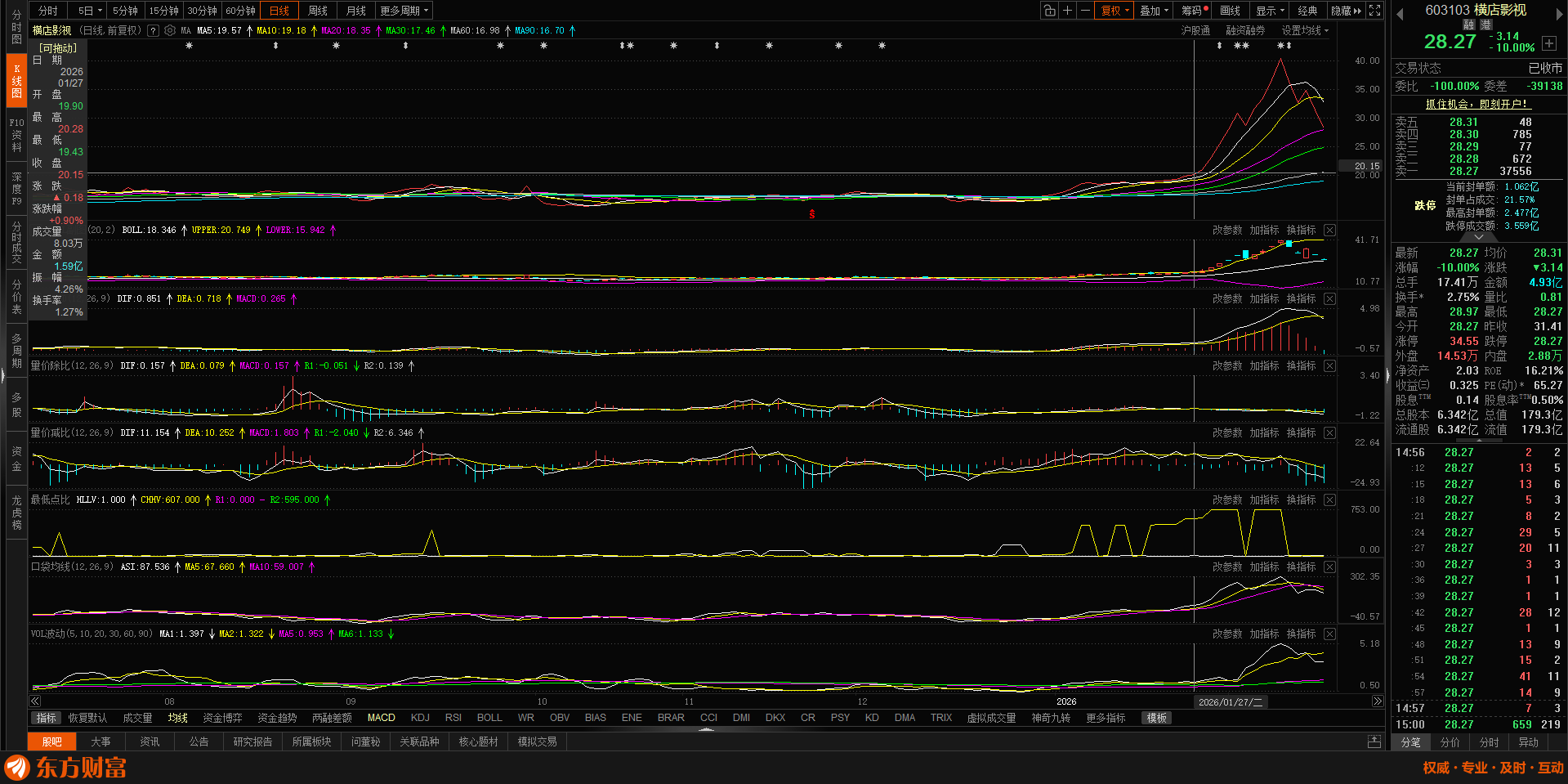The height and width of the screenshot is (784, 1568).
Task: Click the minus zoom-out icon in toolbar
Action: 1085,11
